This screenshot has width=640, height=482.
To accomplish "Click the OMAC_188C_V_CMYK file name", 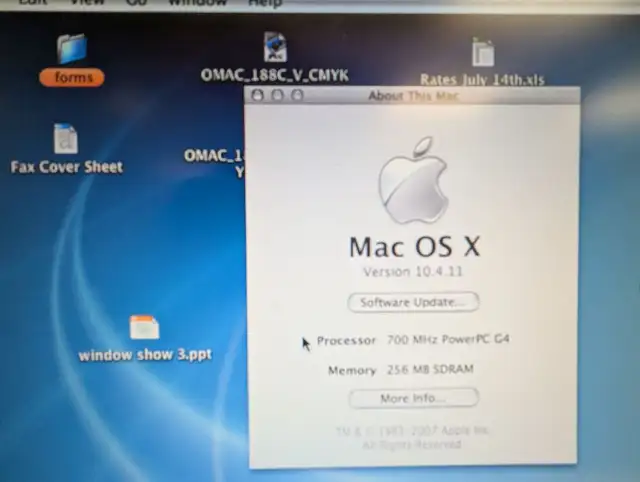I will (x=275, y=75).
